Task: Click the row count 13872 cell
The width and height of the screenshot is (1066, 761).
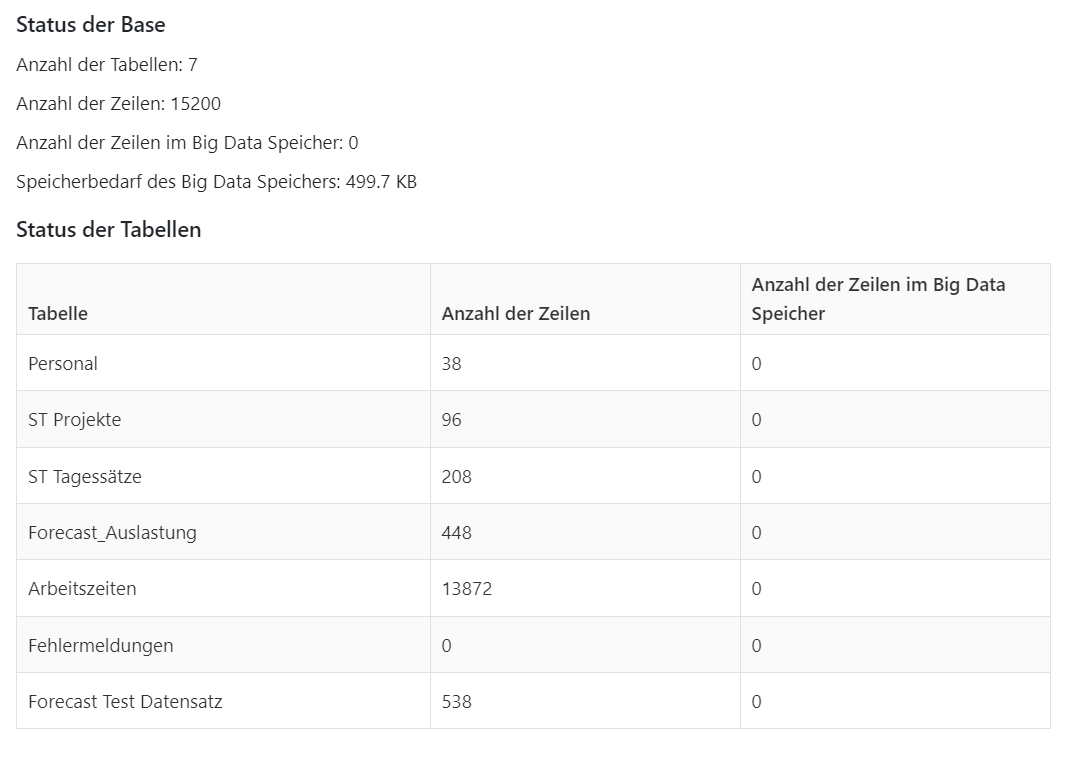Action: tap(466, 589)
